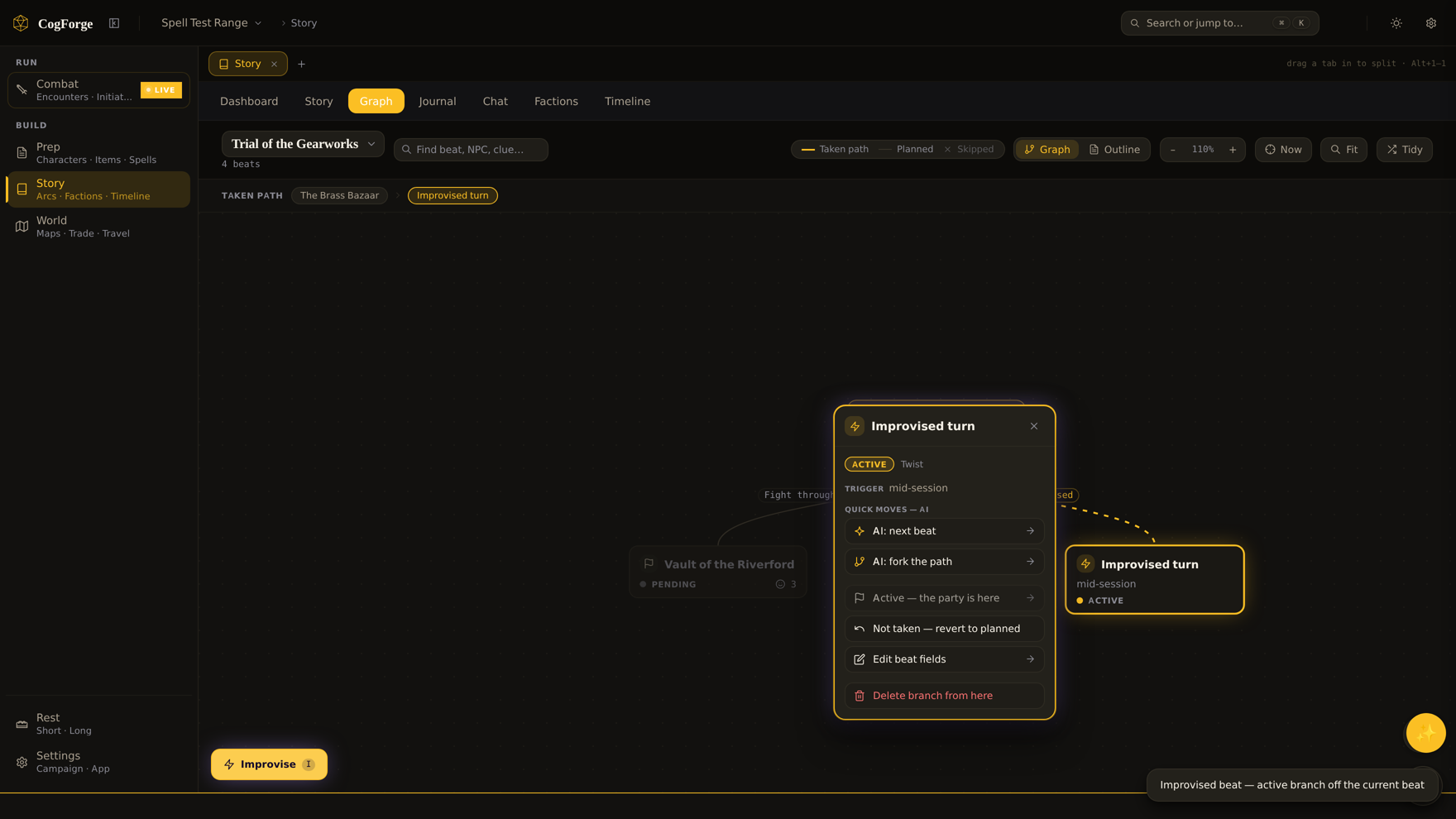Tidy the graph layout
The height and width of the screenshot is (819, 1456).
(x=1405, y=150)
